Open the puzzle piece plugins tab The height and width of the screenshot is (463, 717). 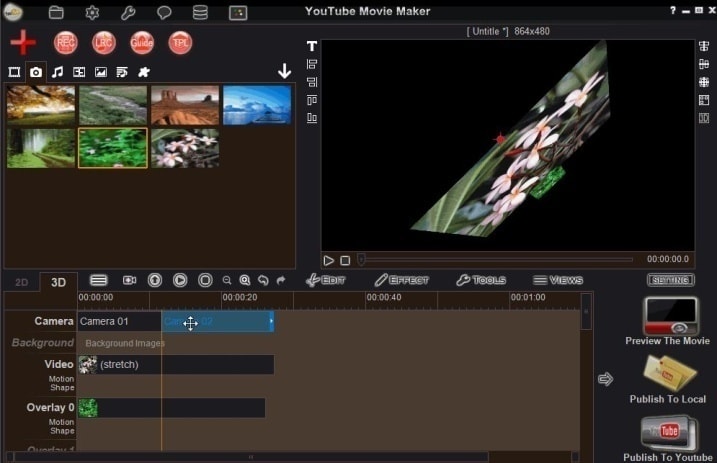point(144,72)
